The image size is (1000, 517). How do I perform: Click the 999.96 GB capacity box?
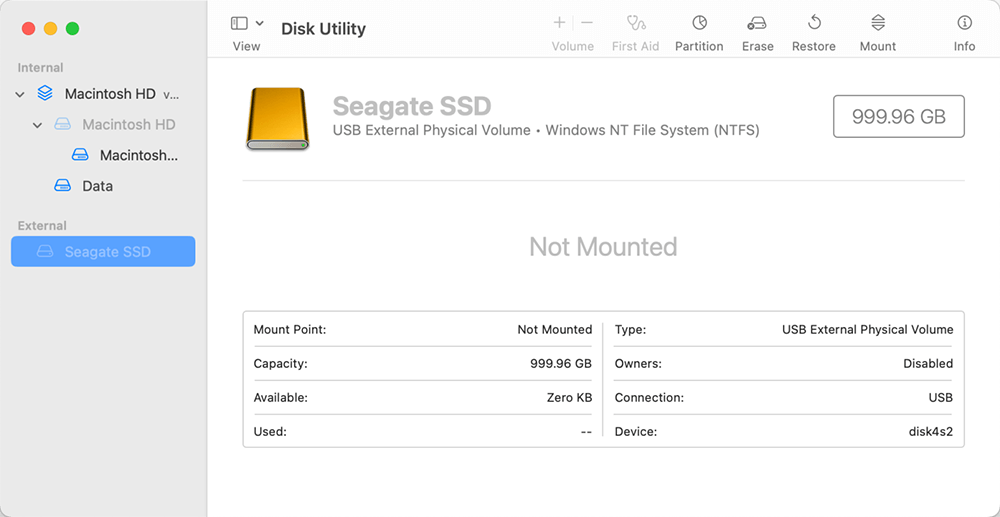point(898,117)
